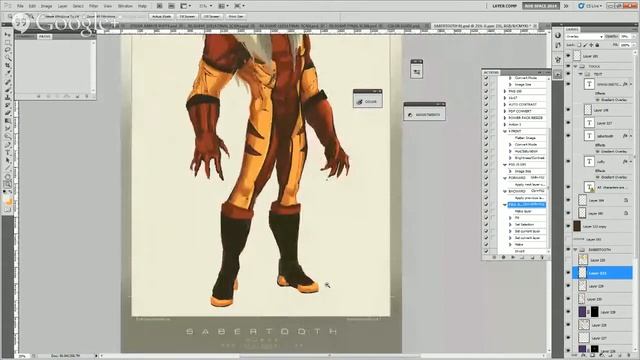Launch Bridge from the application bar
This screenshot has height=360, width=640.
pos(159,6)
